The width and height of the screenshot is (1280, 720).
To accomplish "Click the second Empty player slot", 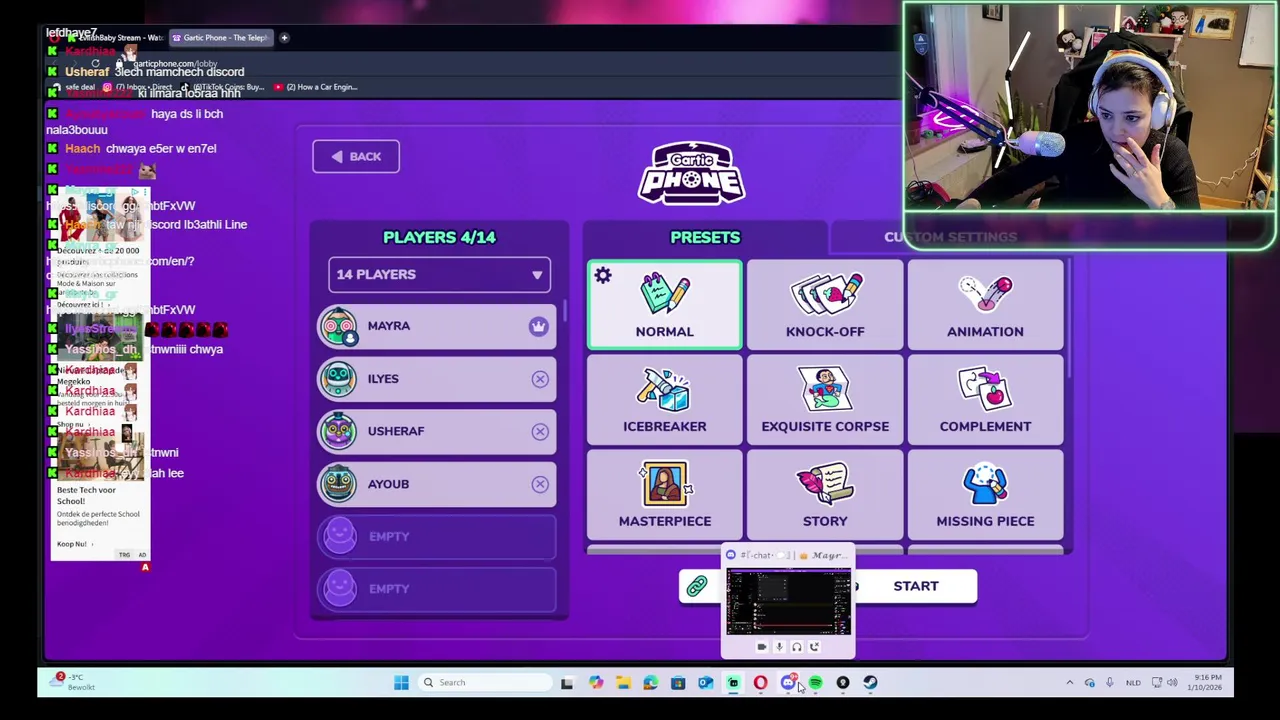I will 437,589.
